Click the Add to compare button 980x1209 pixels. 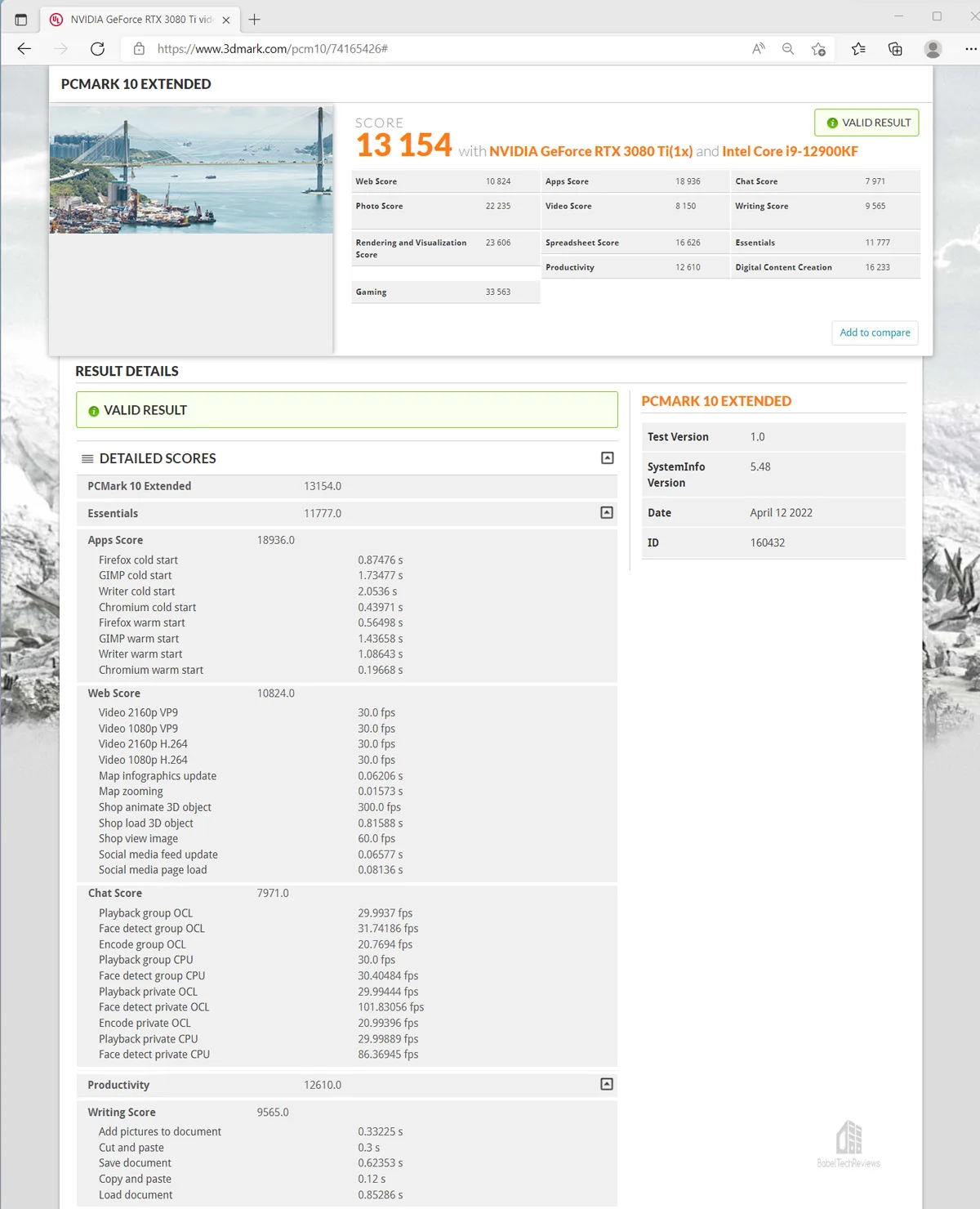click(x=875, y=332)
